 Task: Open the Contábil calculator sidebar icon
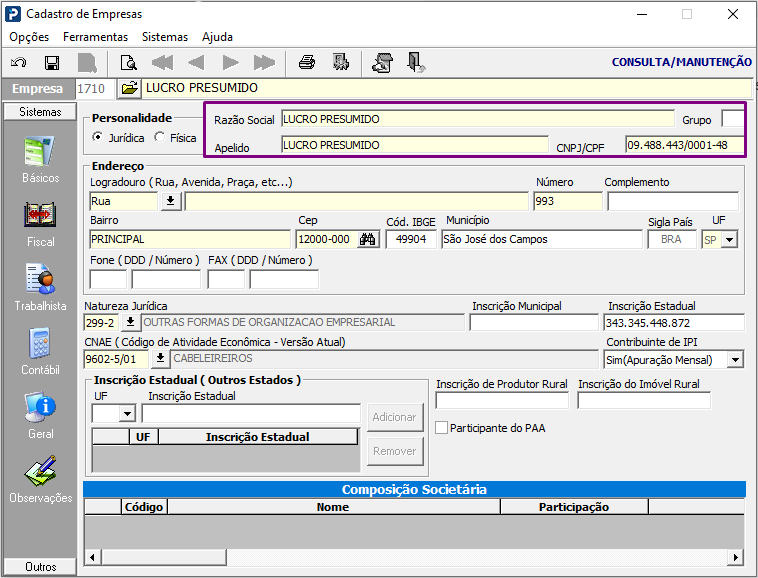[41, 343]
